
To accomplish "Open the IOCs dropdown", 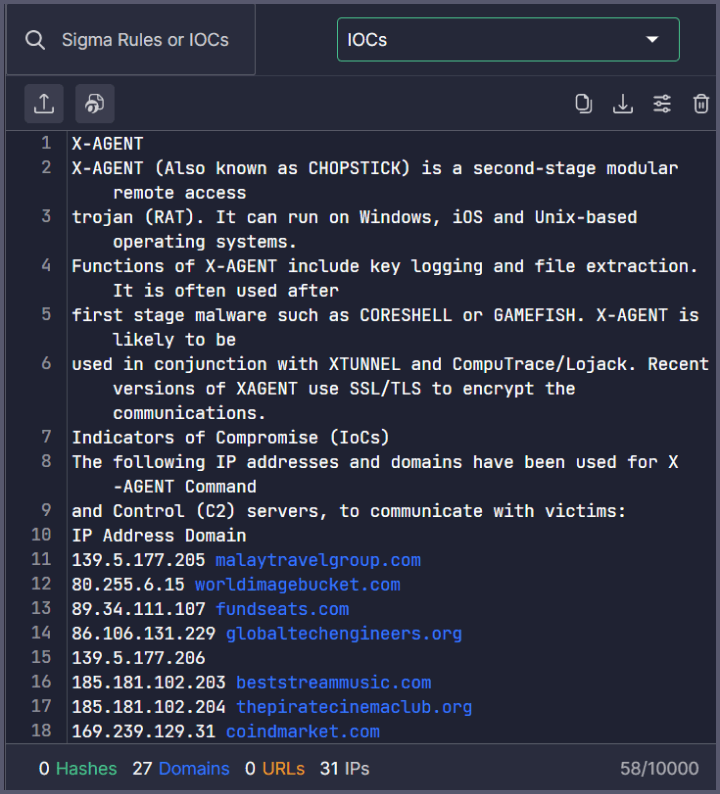I will [x=507, y=40].
